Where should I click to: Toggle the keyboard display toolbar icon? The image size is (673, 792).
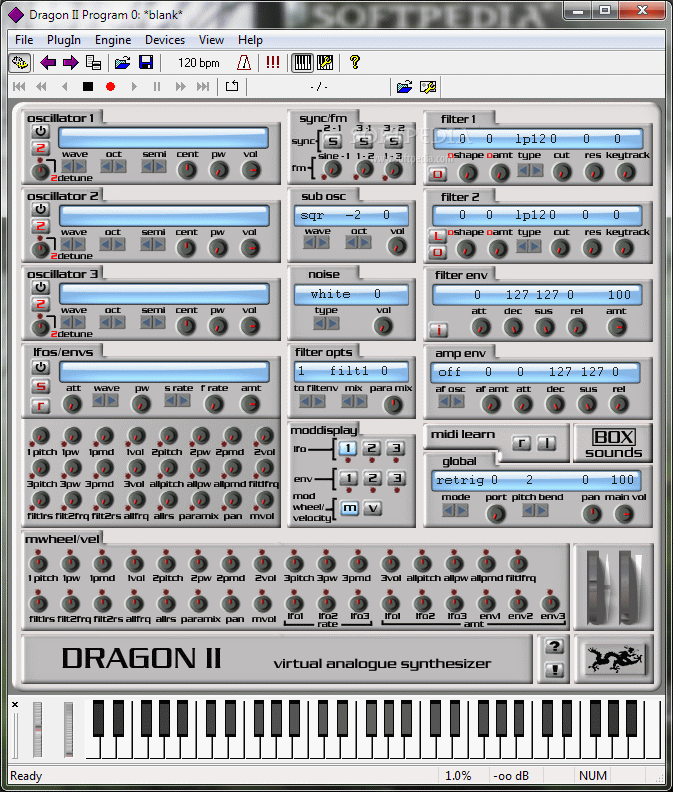click(x=302, y=63)
